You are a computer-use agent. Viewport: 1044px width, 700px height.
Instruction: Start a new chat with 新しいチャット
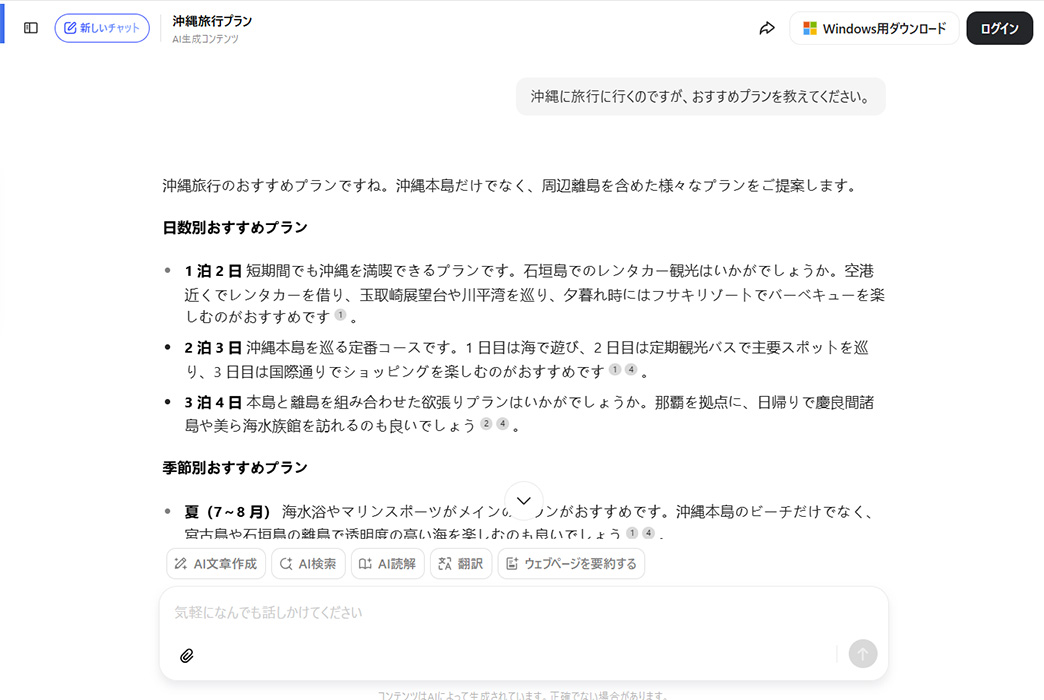pos(102,28)
